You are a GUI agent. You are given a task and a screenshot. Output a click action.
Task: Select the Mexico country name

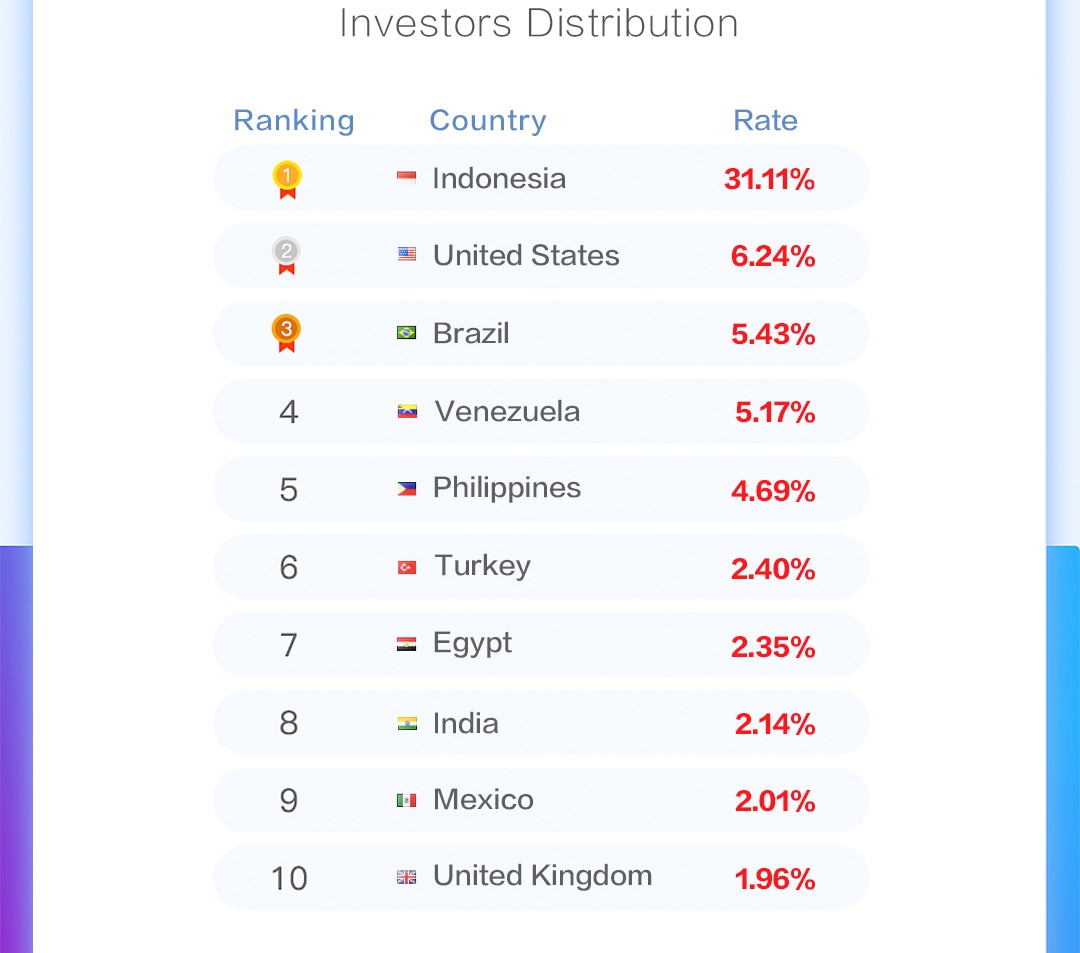pos(483,800)
